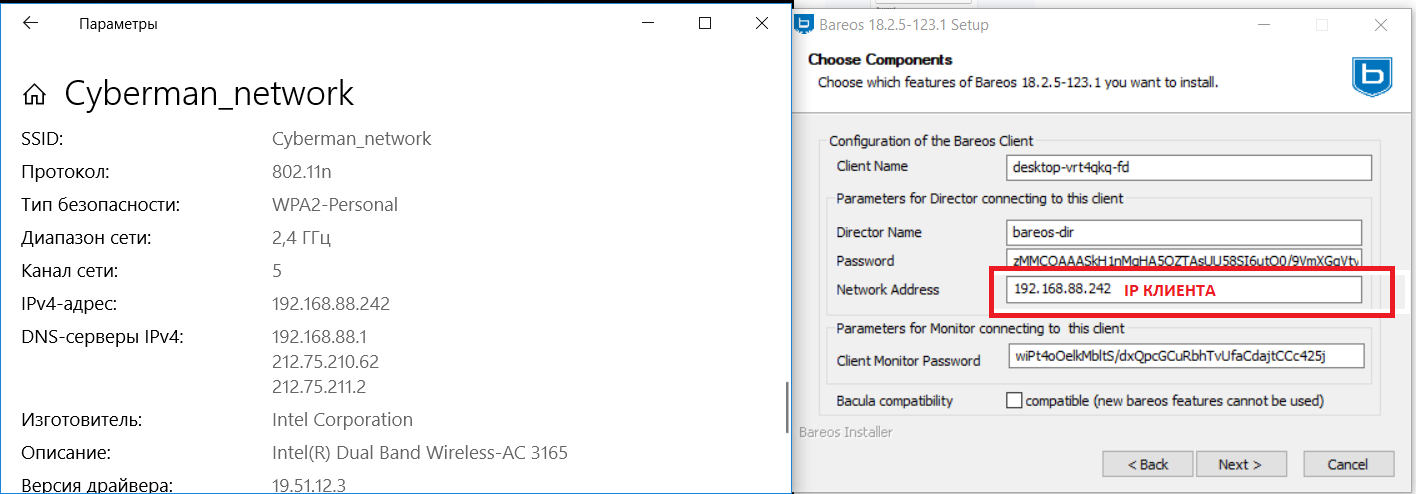
Task: Click the Next > button
Action: (1240, 464)
